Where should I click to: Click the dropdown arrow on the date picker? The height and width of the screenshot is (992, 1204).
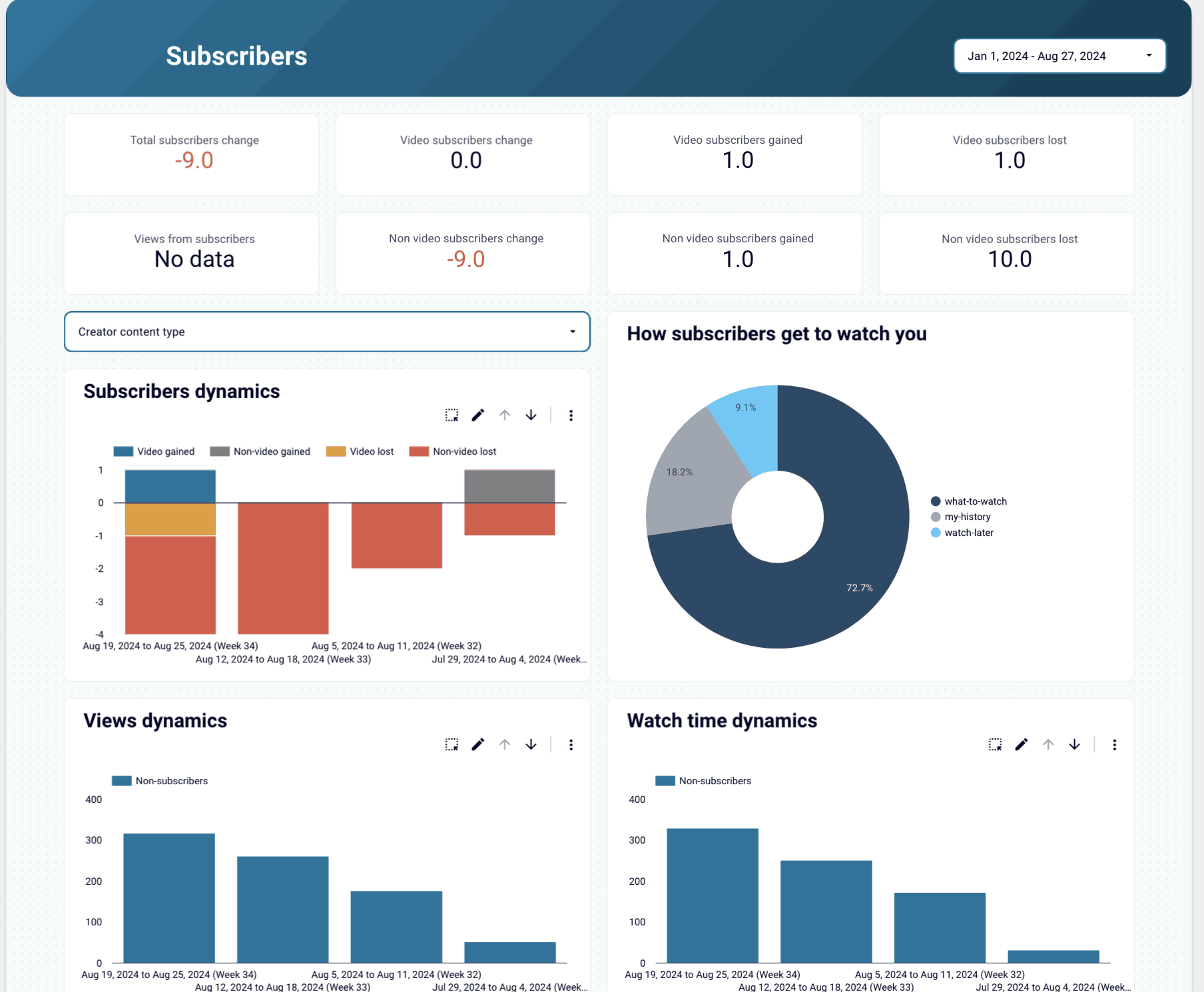(x=1149, y=55)
